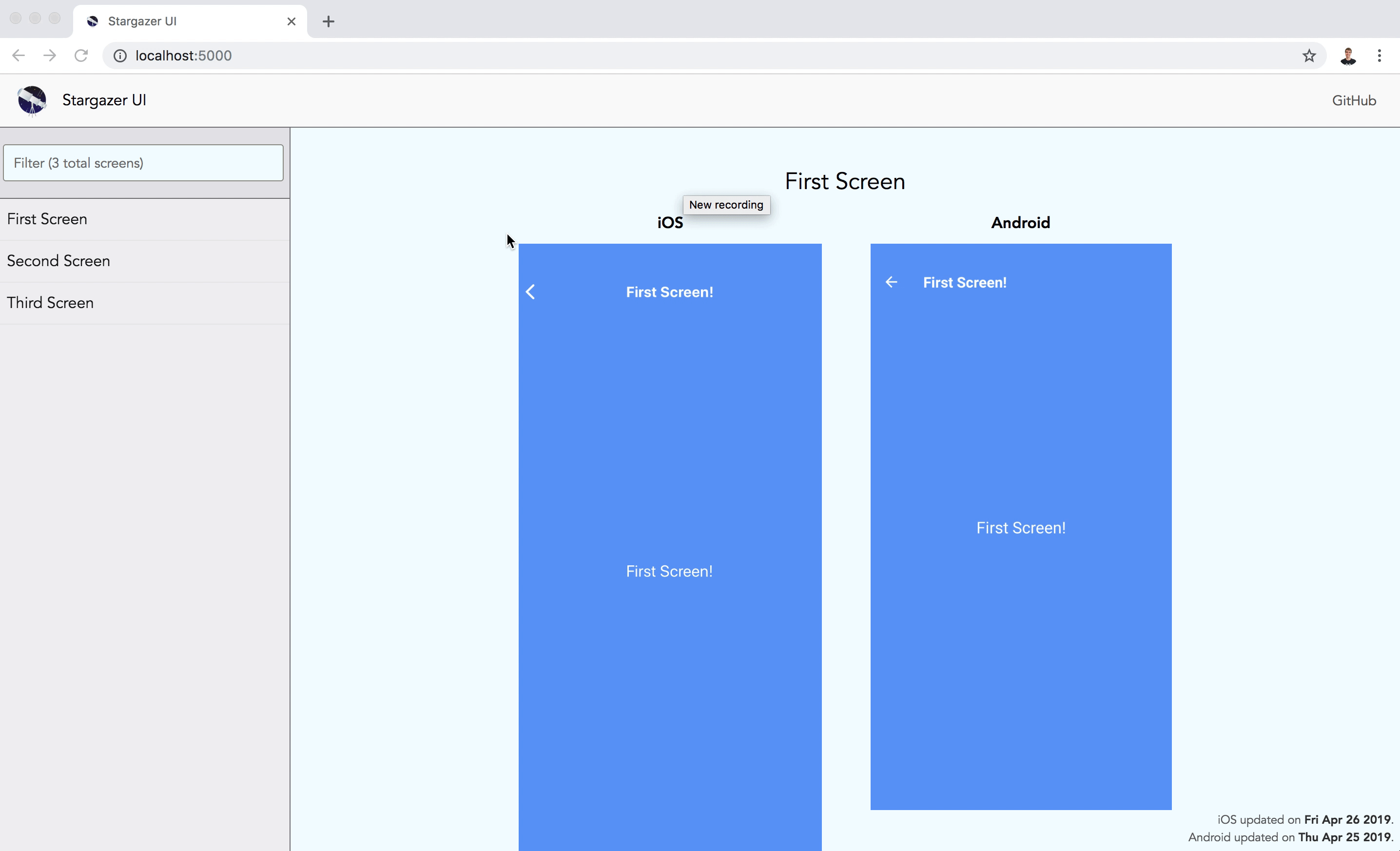
Task: Open the Chrome profile avatar
Action: pyautogui.click(x=1348, y=56)
